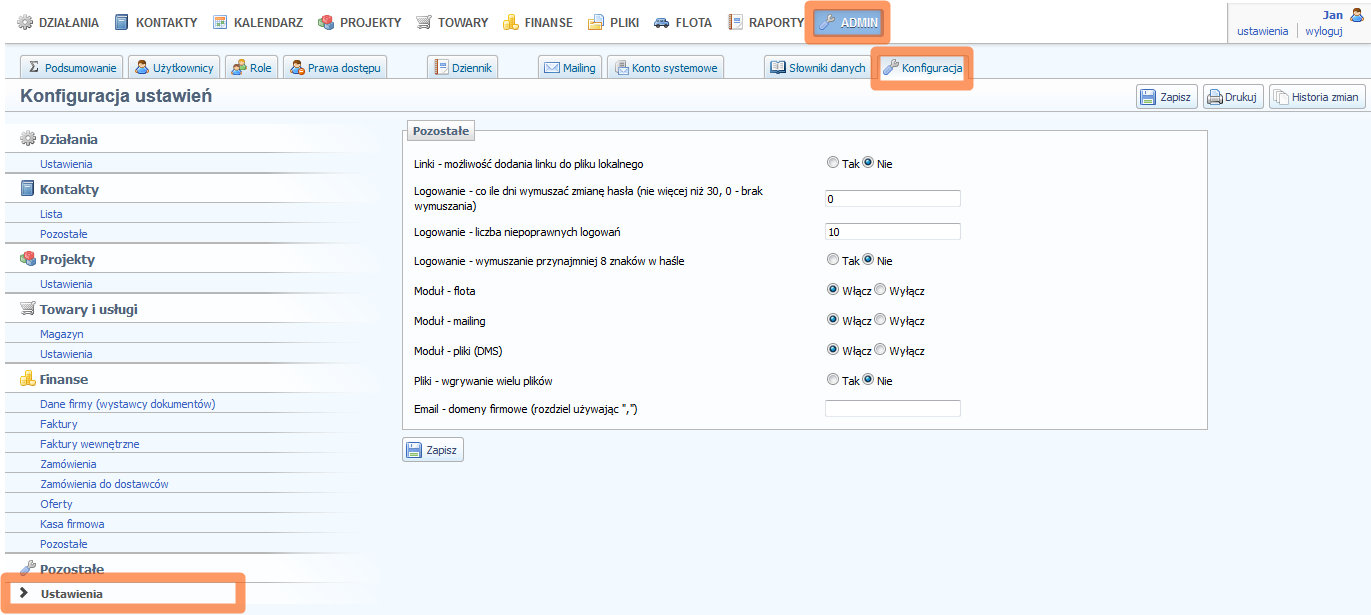Click the TOWARY shopping cart icon
This screenshot has width=1371, height=615.
(424, 22)
